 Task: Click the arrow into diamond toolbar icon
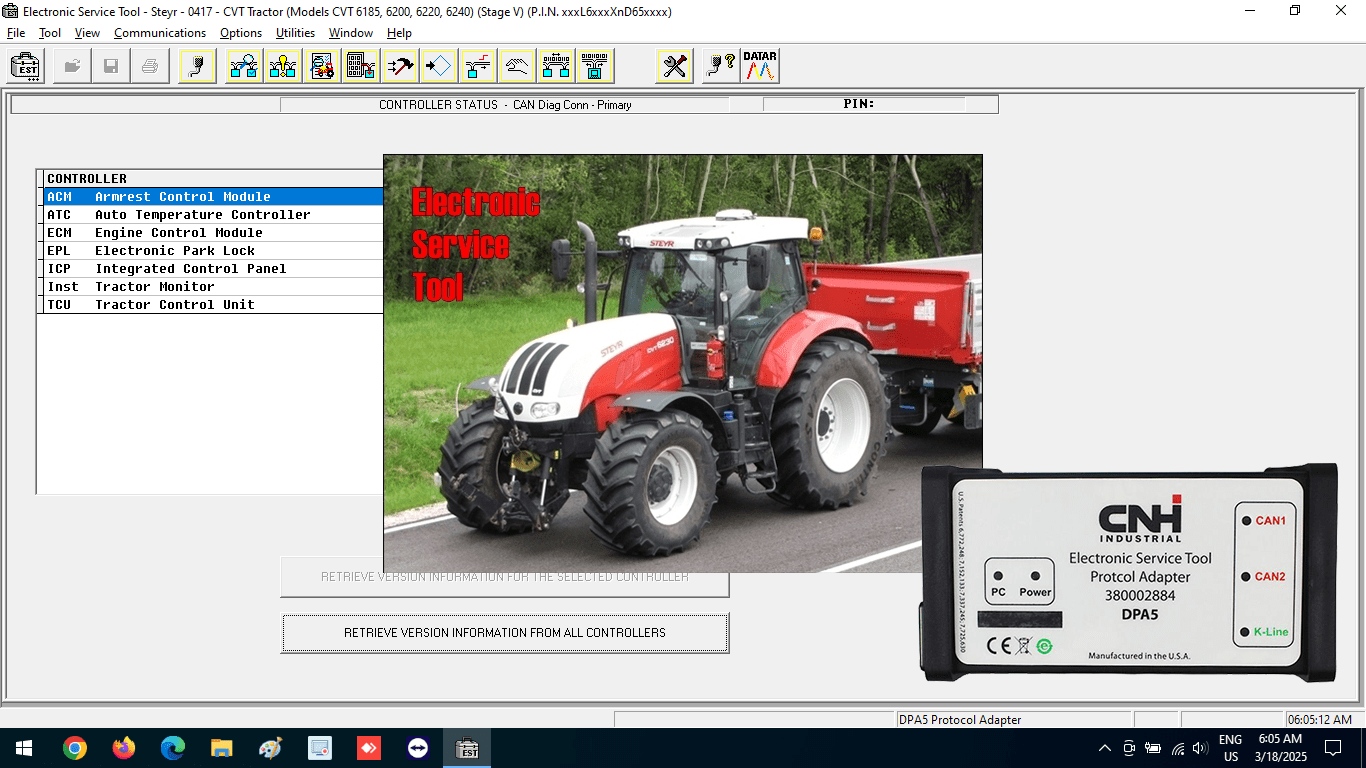(439, 67)
